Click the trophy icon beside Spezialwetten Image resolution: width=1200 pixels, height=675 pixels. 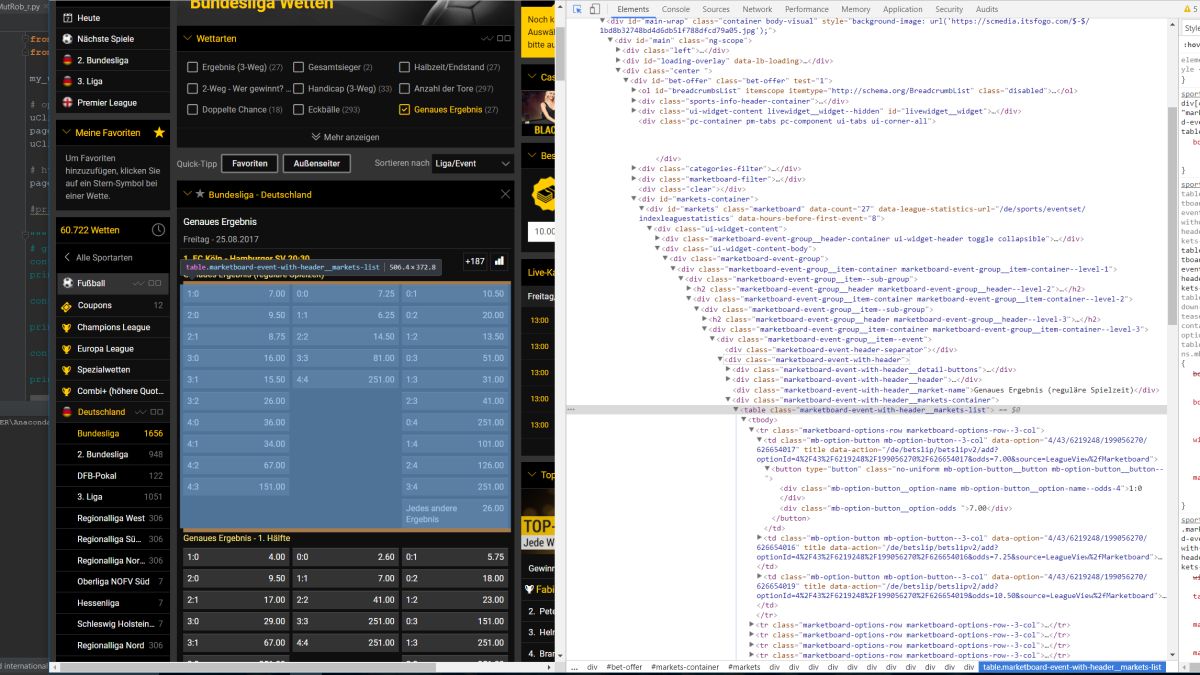click(66, 369)
